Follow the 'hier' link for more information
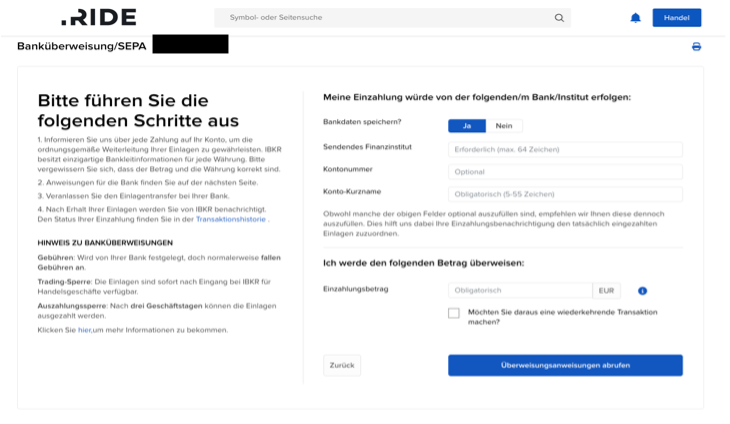This screenshot has width=730, height=424. [84, 330]
